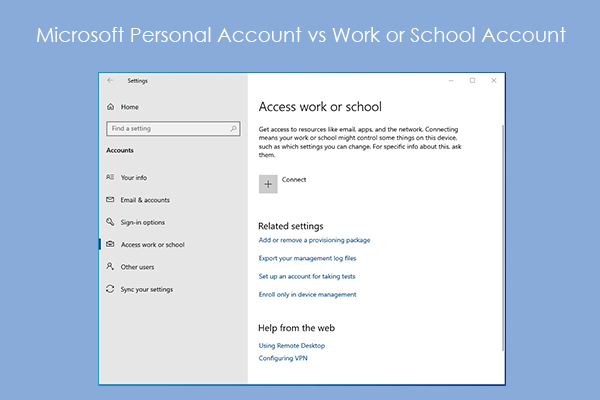Select Sign-in options
600x400 pixels.
point(143,222)
